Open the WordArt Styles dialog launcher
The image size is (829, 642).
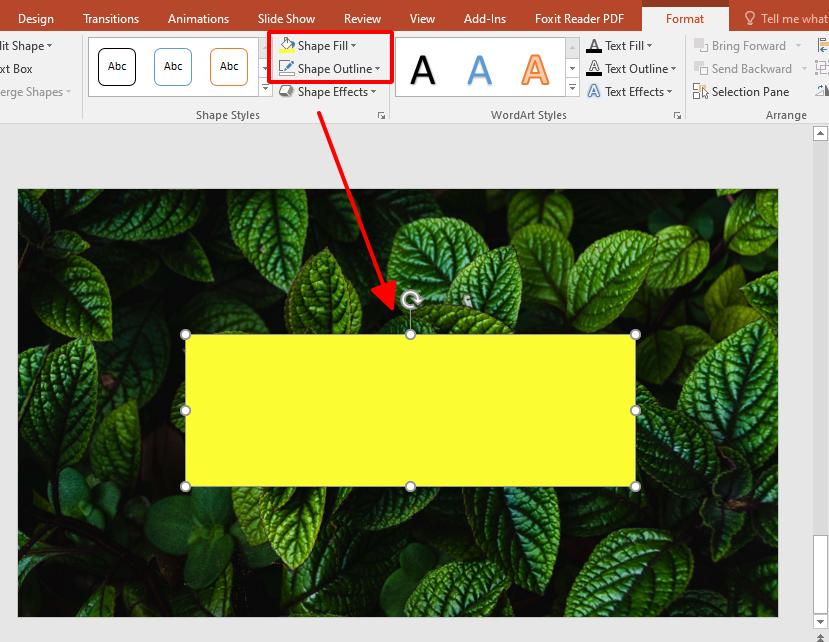[x=678, y=115]
